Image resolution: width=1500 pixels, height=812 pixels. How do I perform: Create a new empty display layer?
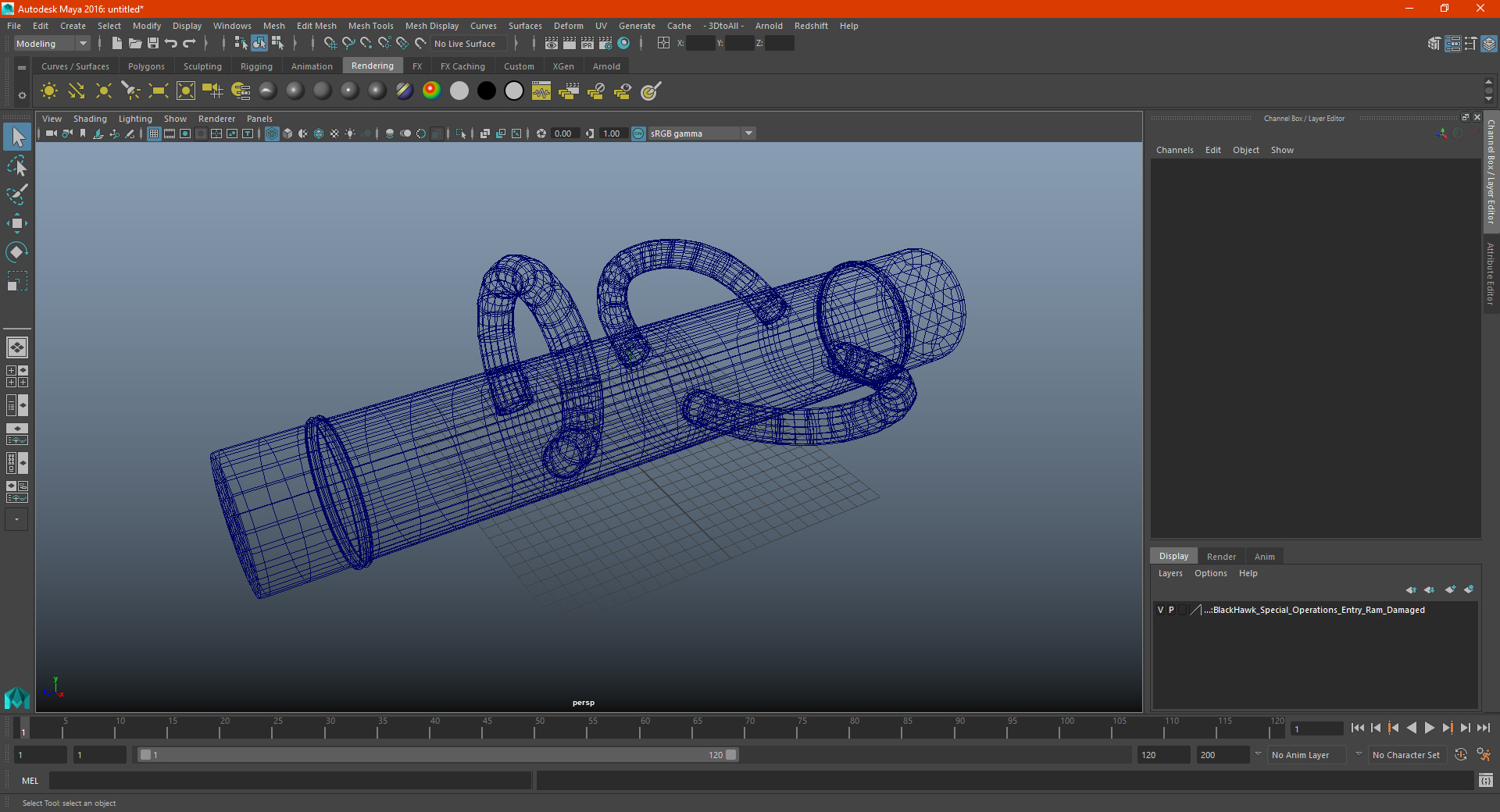point(1450,589)
